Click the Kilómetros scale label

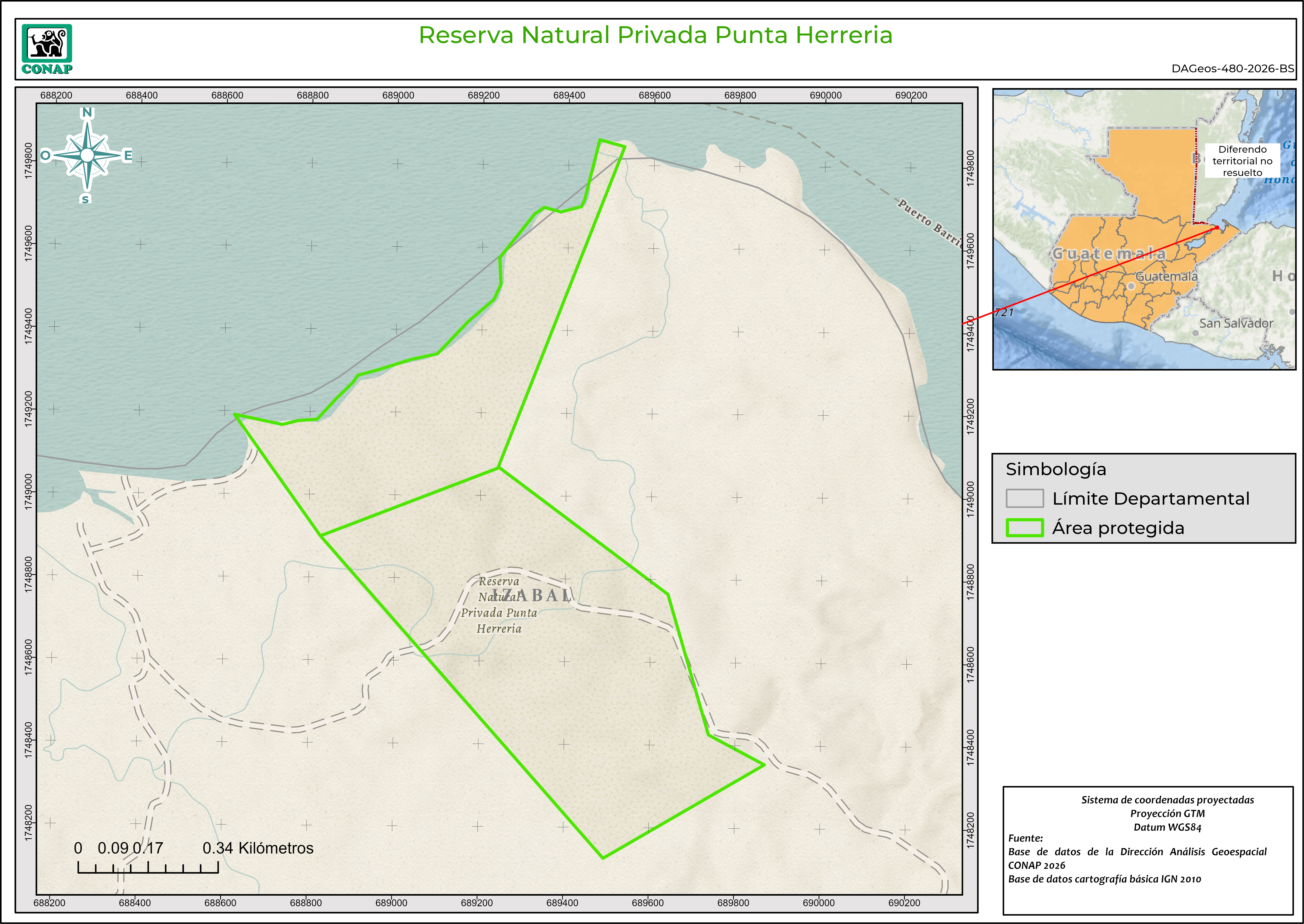coord(276,848)
